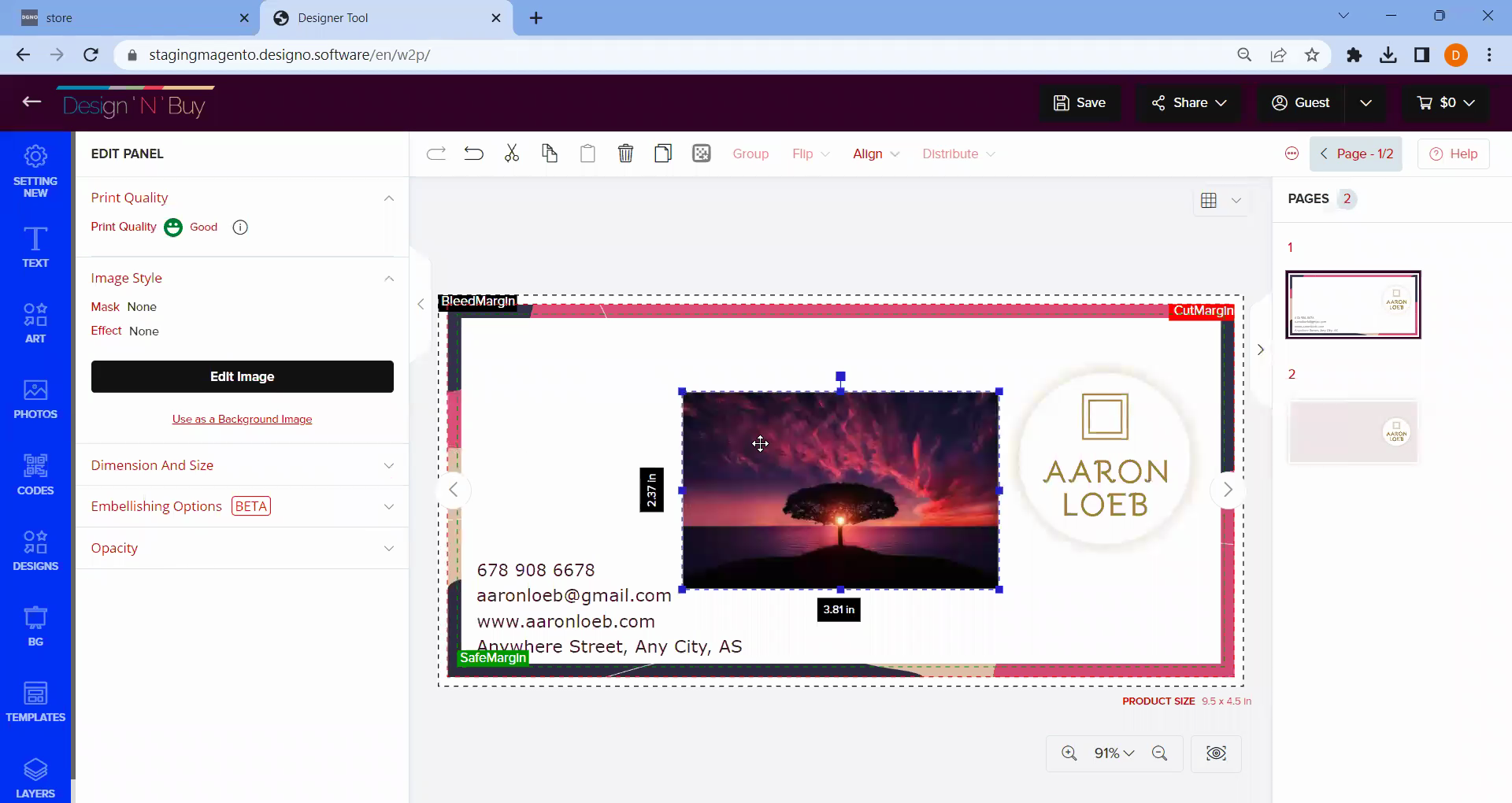Screen dimensions: 1512x803
Task: Open the Photos sidebar tool
Action: click(x=35, y=399)
